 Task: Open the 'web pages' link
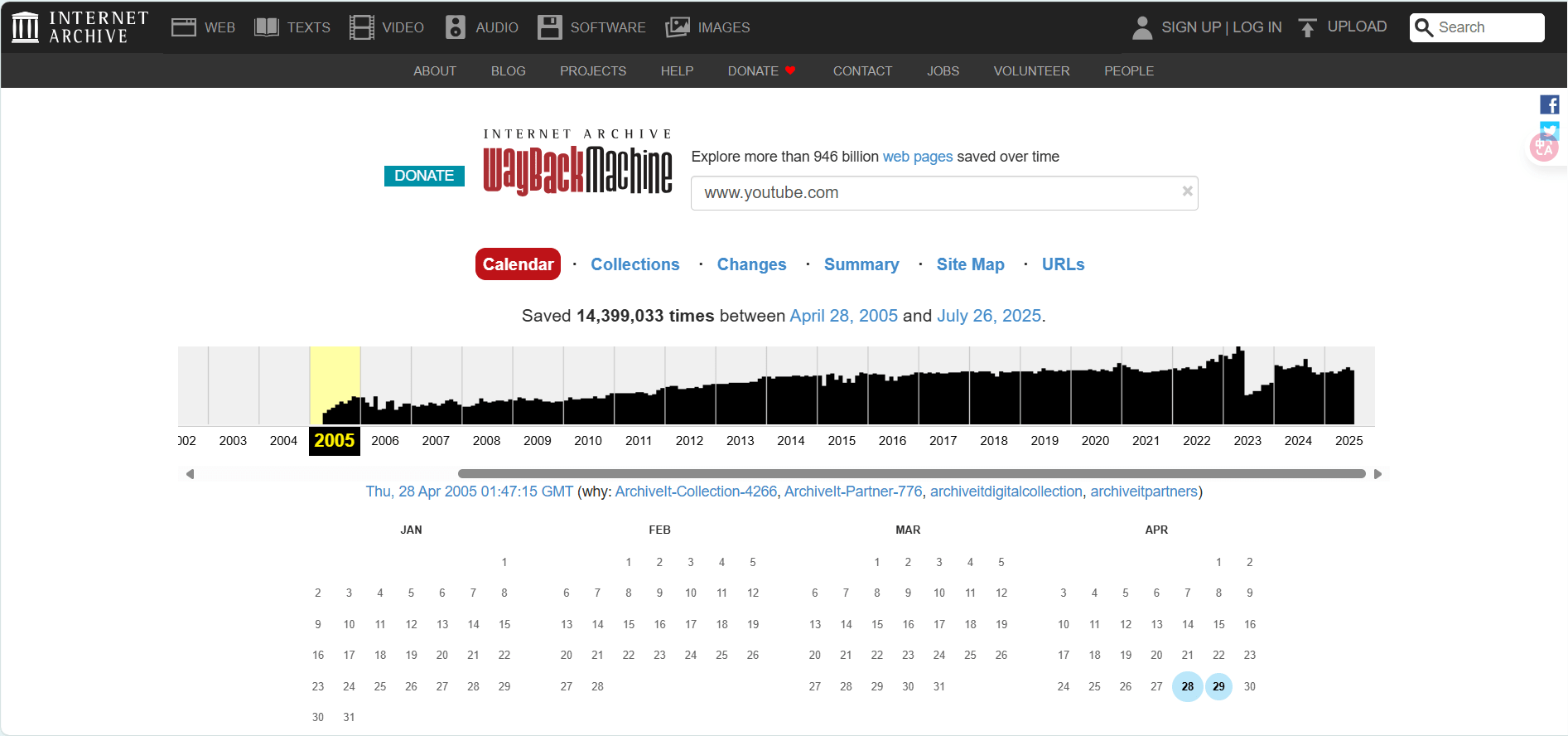coord(918,157)
